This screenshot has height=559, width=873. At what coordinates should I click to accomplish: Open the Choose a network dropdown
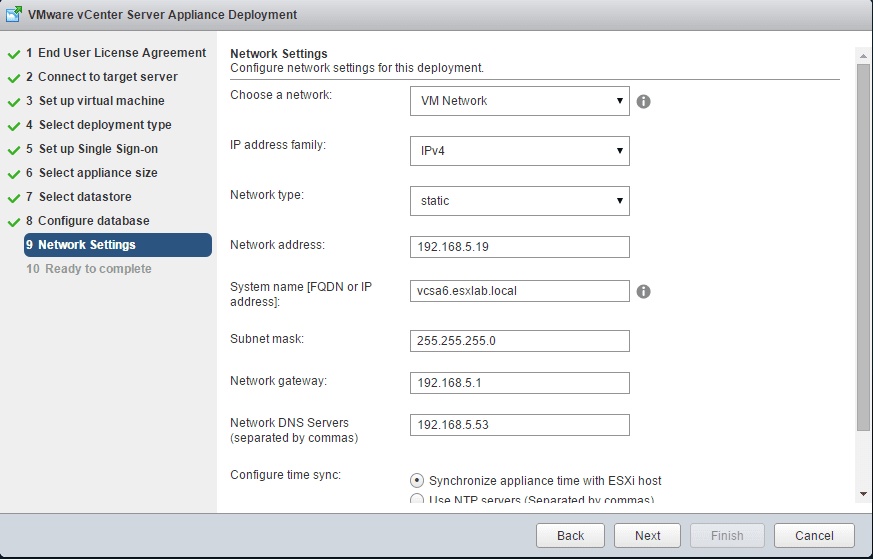519,101
